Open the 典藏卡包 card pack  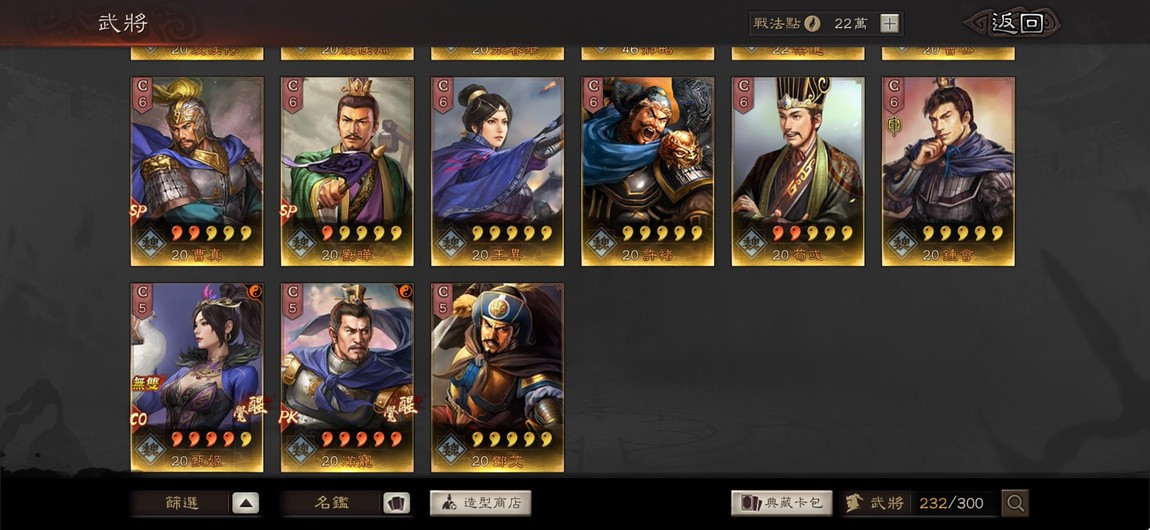tap(782, 503)
